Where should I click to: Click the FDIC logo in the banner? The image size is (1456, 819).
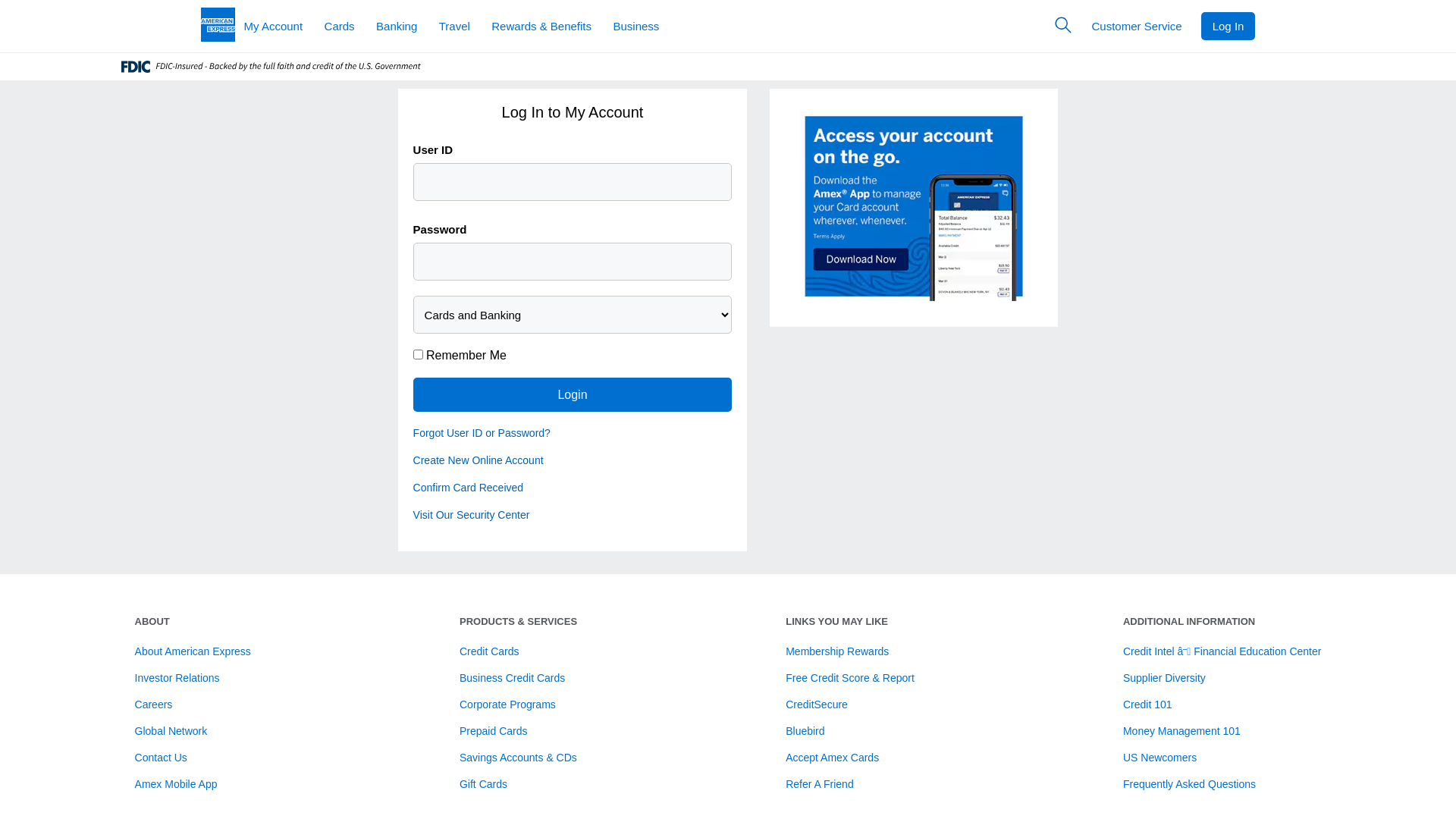(x=136, y=67)
